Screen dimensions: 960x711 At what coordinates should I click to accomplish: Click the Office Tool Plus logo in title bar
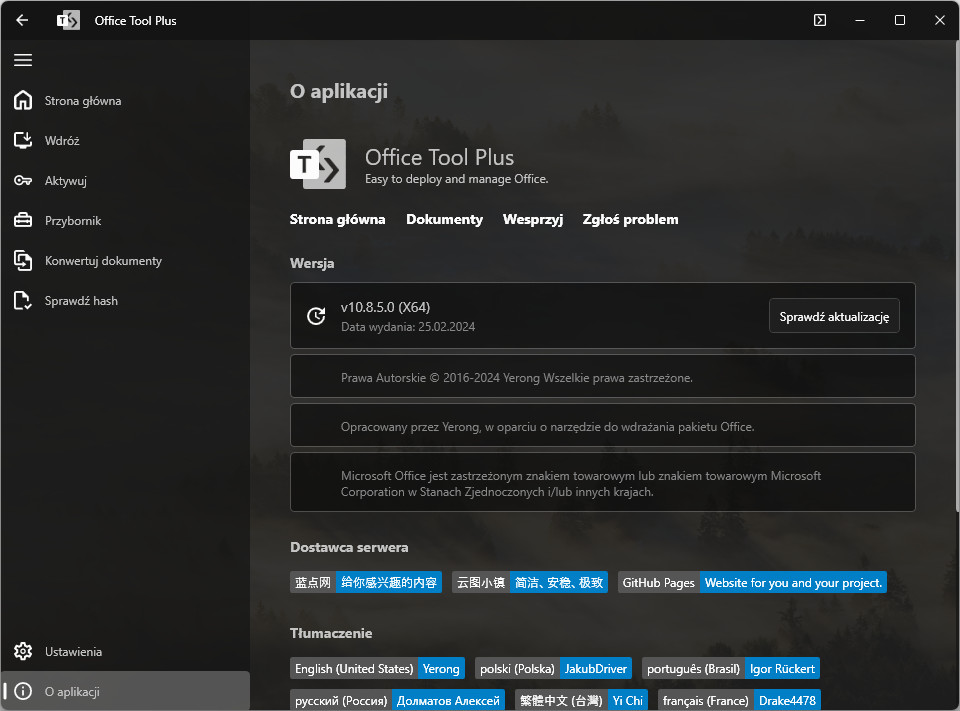pos(68,21)
